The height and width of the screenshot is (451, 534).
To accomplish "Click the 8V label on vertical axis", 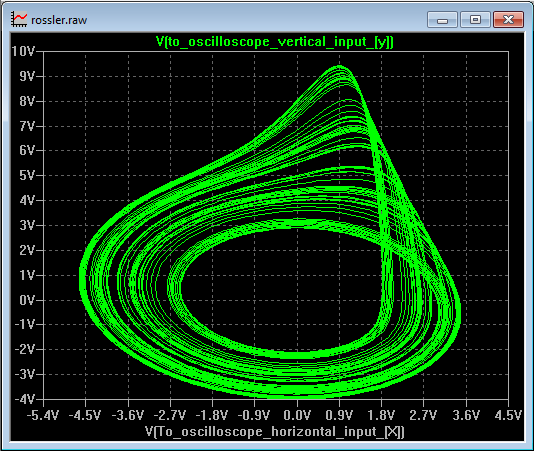I will point(27,101).
